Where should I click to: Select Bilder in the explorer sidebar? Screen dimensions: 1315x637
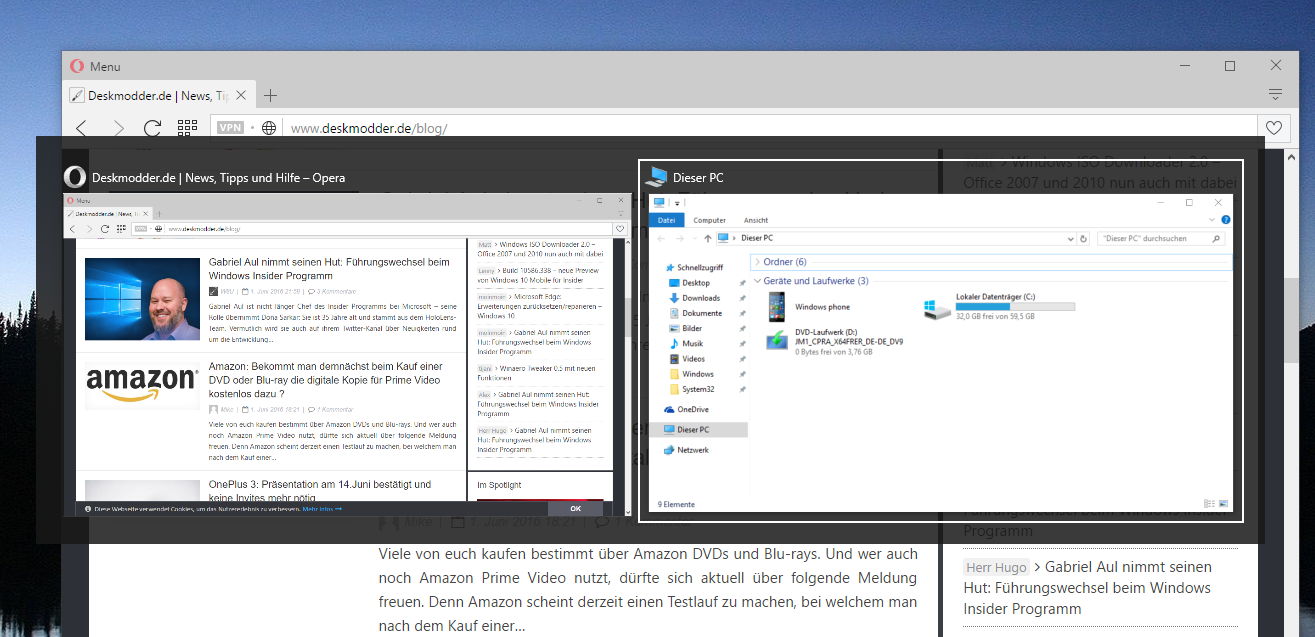pos(685,328)
